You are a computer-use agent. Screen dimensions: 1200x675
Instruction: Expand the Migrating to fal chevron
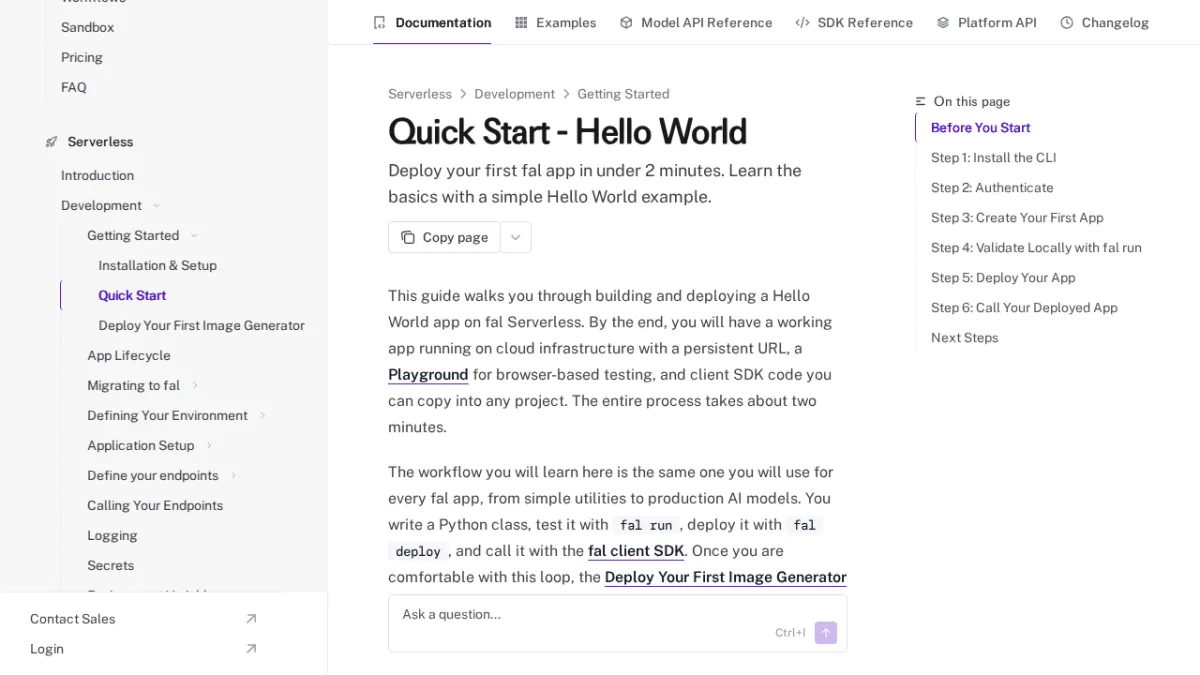click(x=195, y=386)
